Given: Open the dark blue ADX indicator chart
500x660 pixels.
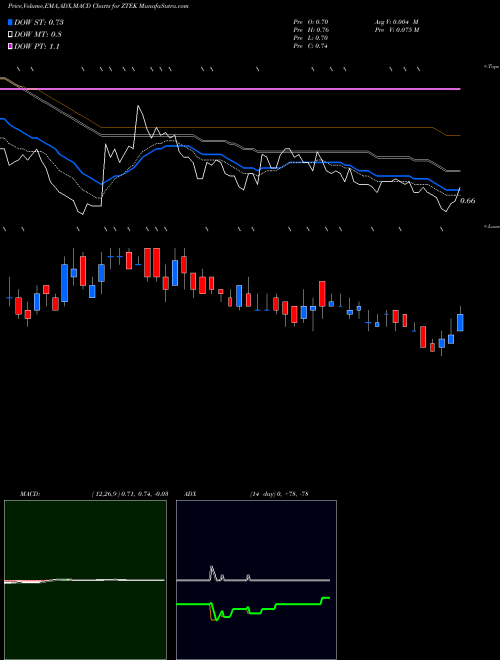Looking at the screenshot, I should (256, 580).
